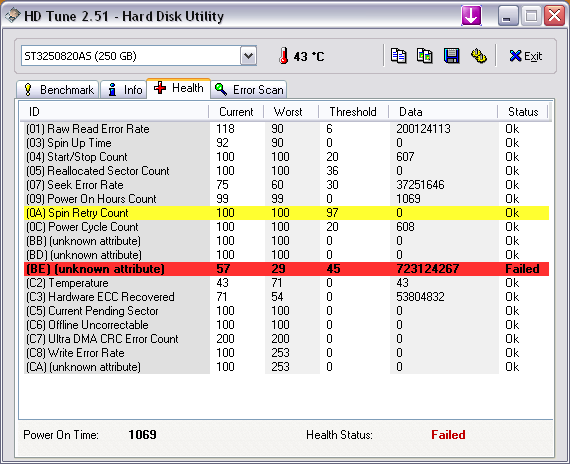Switch to the Benchmark tab
570x464 pixels.
point(58,89)
